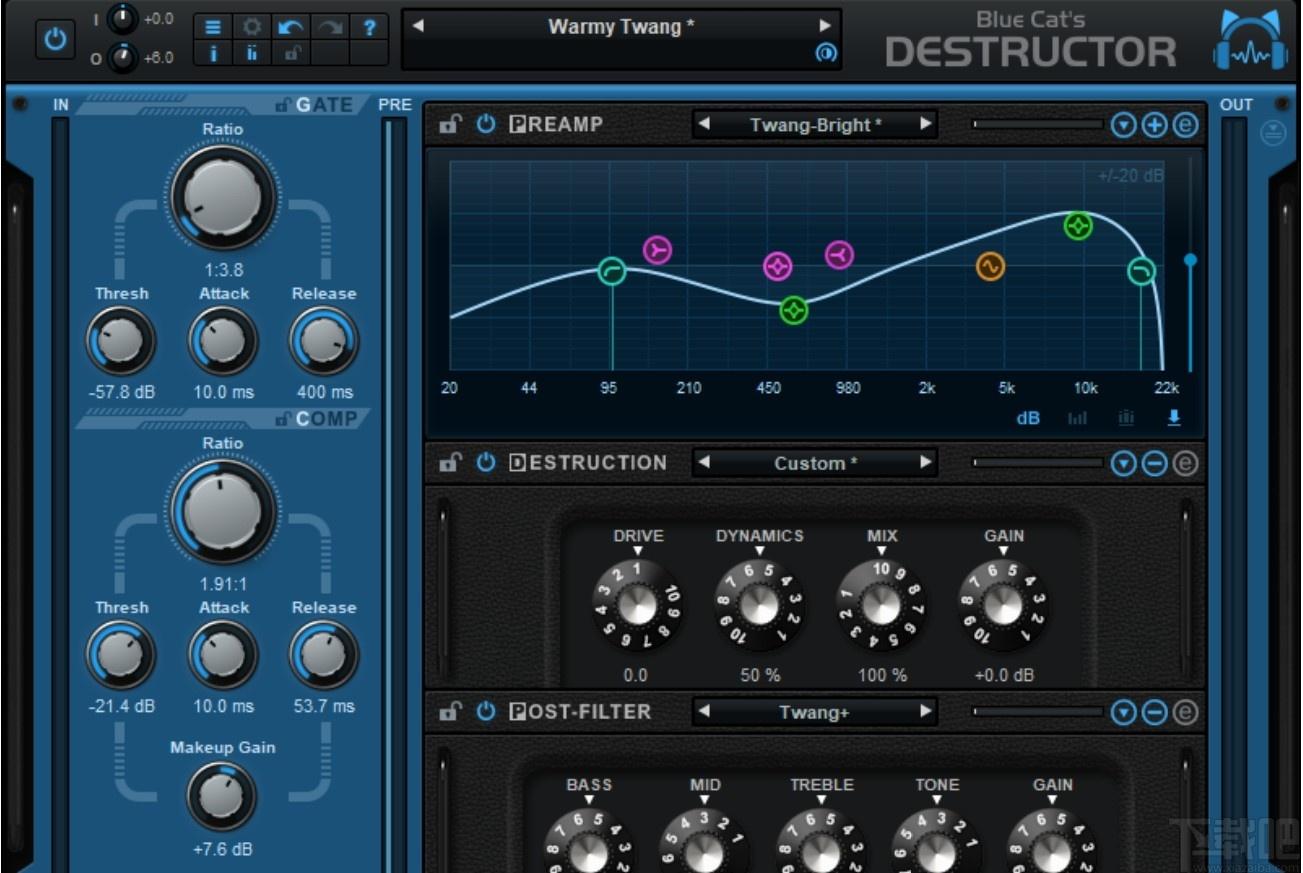This screenshot has height=873, width=1303.
Task: Toggle the GATE section lock
Action: pyautogui.click(x=283, y=105)
